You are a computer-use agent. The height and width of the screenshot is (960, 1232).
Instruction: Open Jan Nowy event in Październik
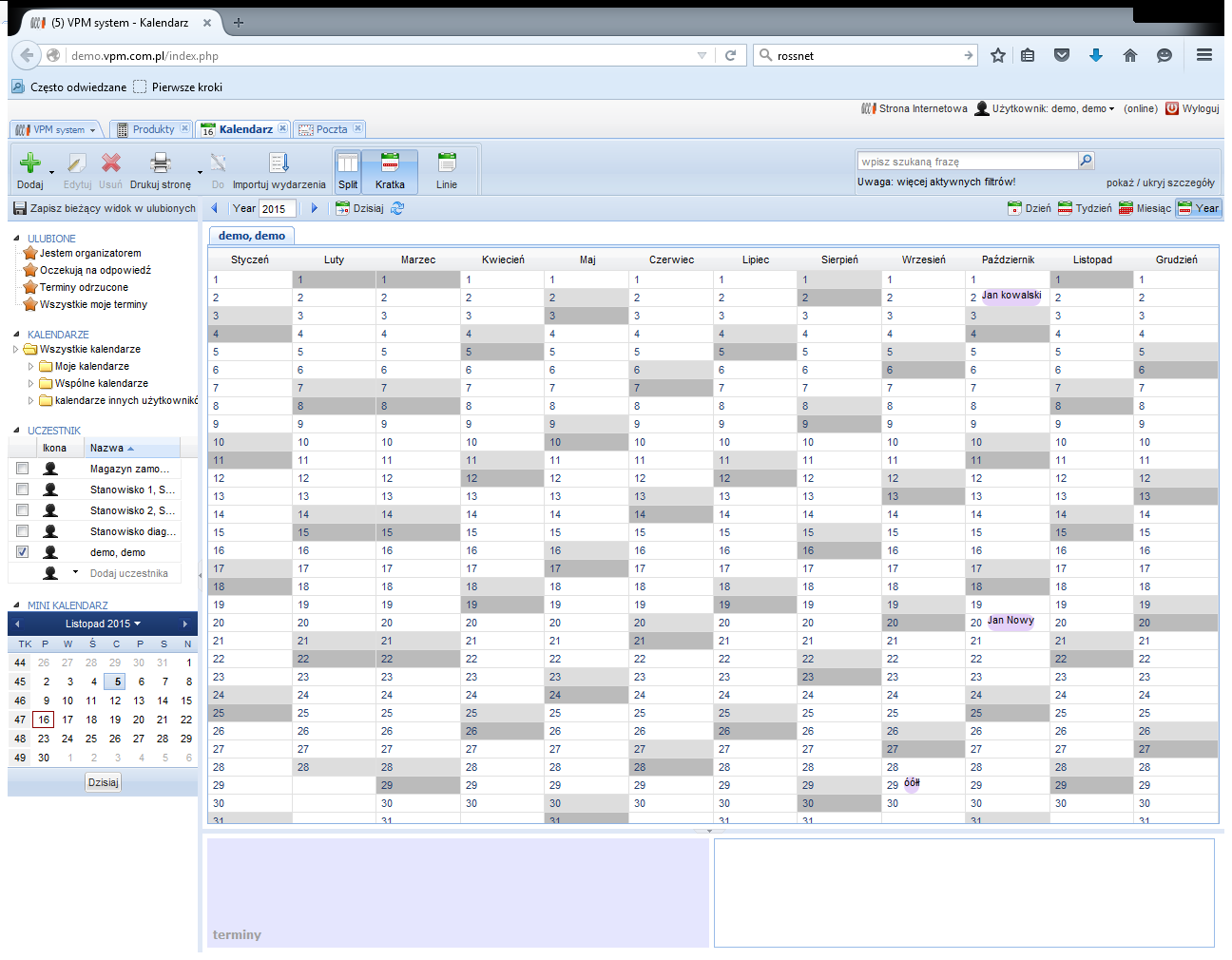point(1011,621)
